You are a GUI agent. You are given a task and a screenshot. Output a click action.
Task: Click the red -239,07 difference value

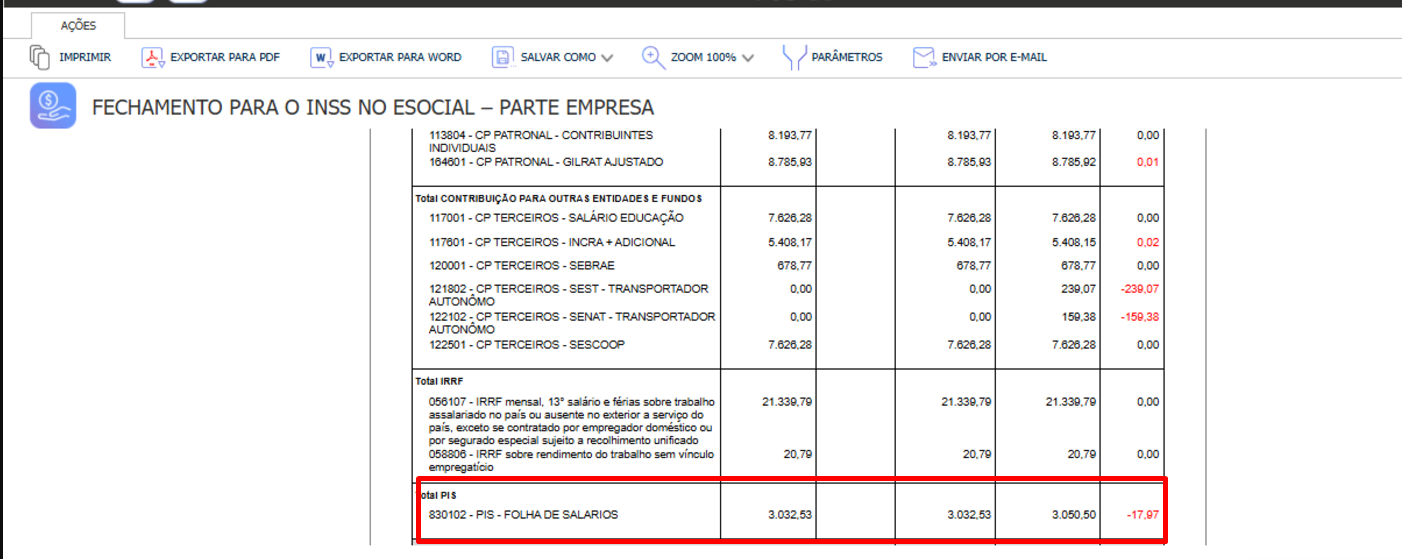click(x=1140, y=289)
